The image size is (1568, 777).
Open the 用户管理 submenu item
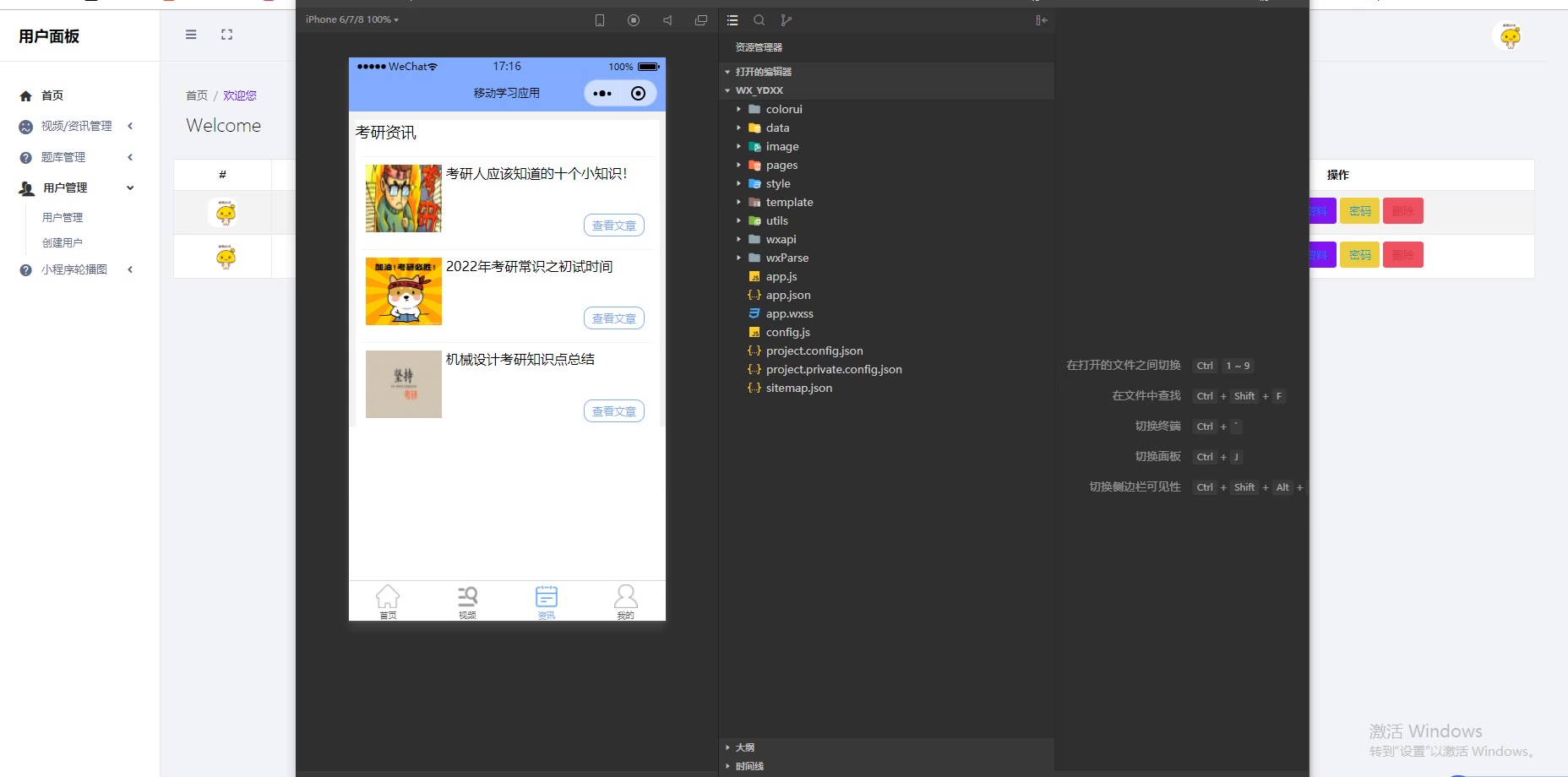coord(63,217)
